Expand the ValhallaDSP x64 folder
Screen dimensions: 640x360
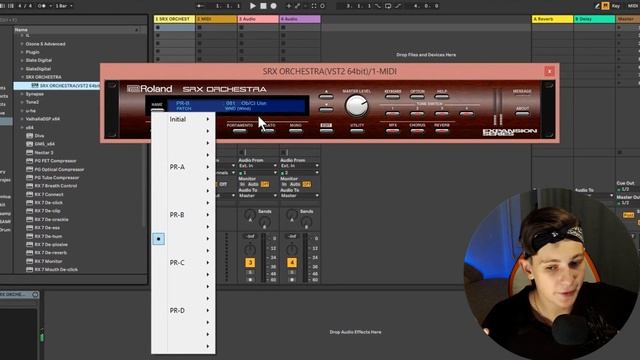coord(22,119)
